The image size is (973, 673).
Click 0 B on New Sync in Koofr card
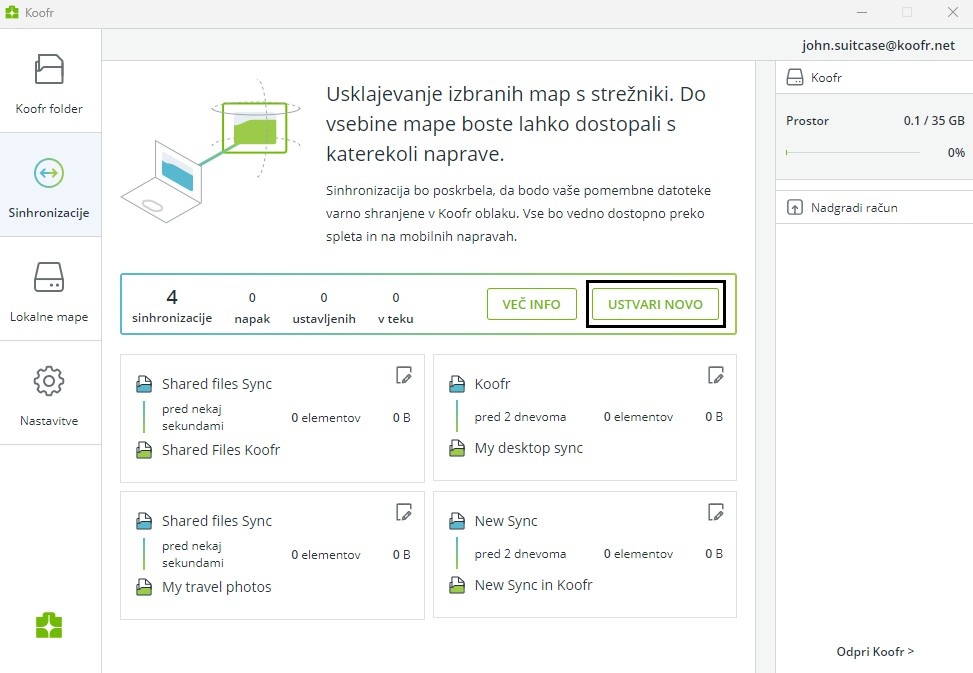click(714, 554)
